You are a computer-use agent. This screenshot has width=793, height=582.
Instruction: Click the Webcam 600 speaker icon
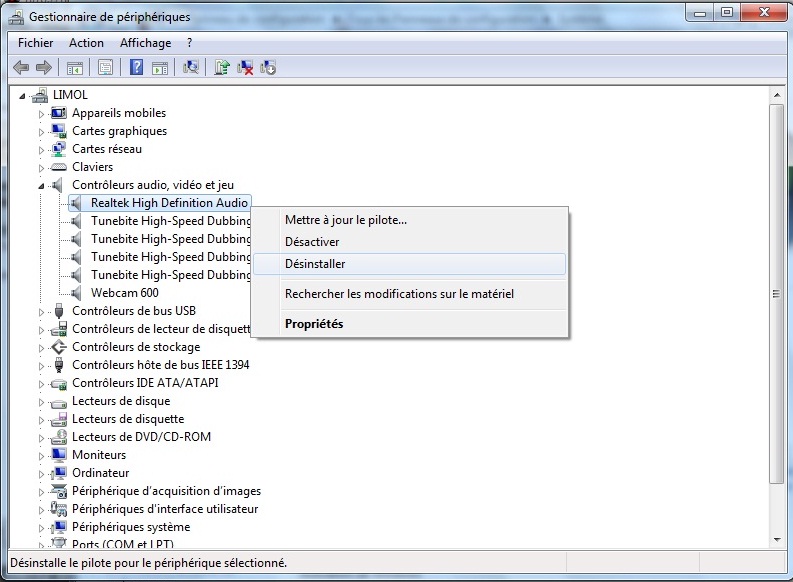click(x=75, y=293)
